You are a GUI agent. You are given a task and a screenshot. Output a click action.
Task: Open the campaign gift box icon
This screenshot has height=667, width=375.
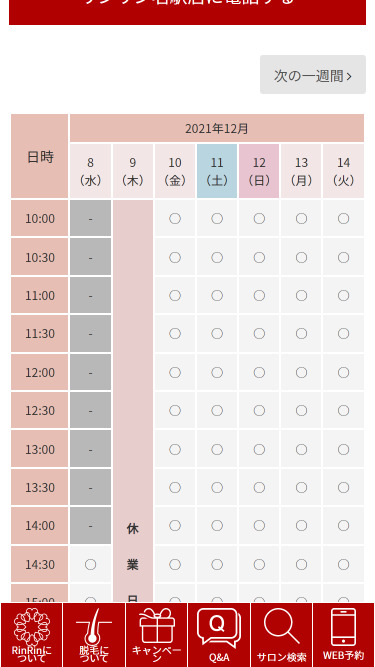point(156,635)
